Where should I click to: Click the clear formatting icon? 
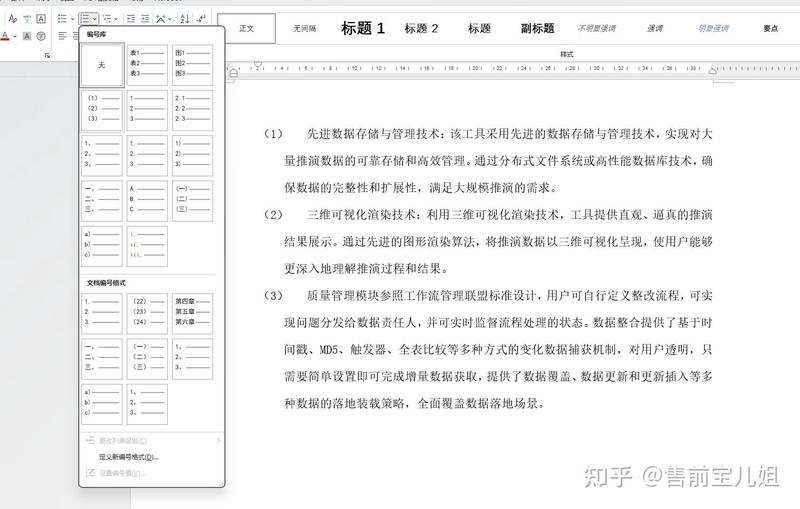pyautogui.click(x=13, y=19)
